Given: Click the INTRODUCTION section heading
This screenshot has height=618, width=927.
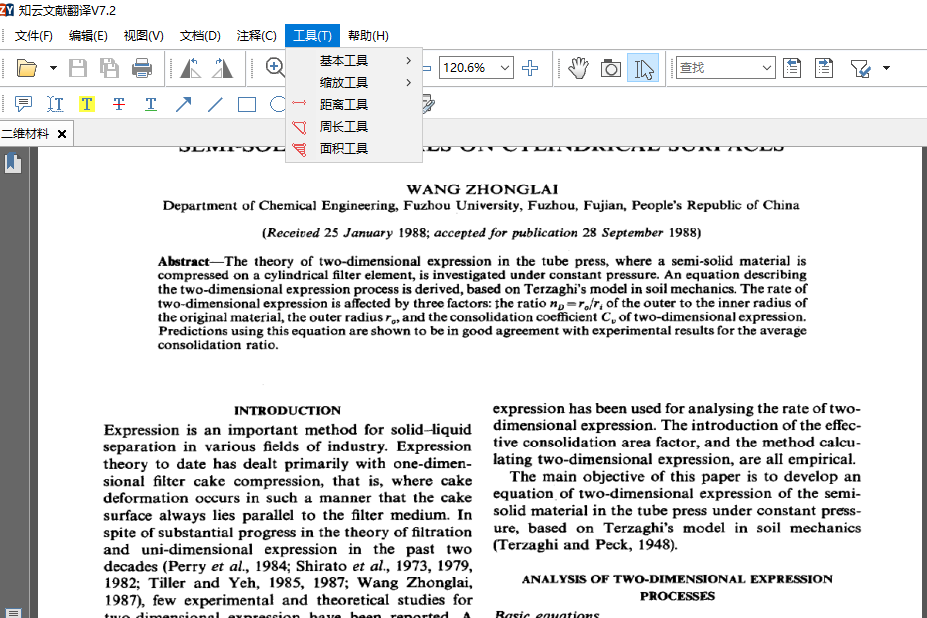Looking at the screenshot, I should click(287, 410).
